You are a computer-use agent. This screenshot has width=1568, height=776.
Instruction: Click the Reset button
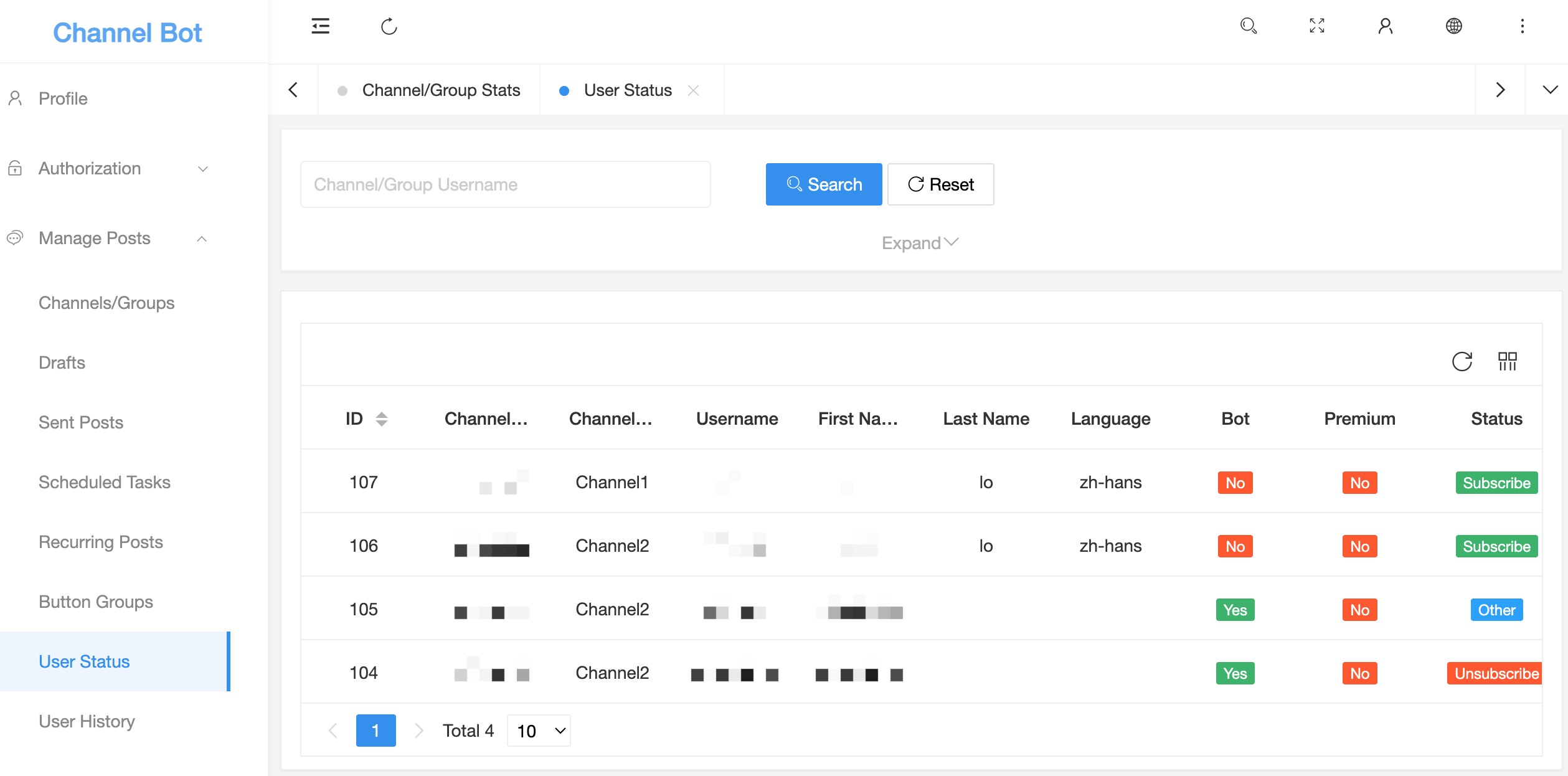click(940, 184)
